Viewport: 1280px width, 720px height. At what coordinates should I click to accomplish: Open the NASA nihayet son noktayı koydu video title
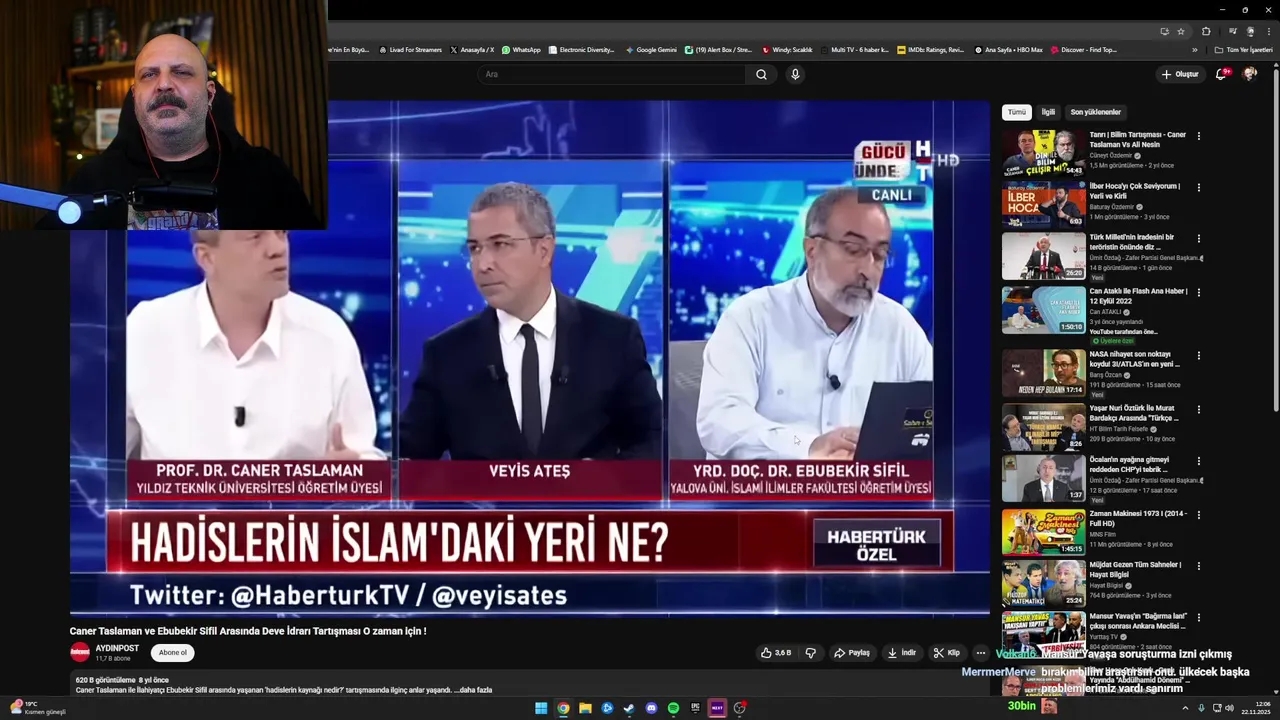pyautogui.click(x=1135, y=359)
